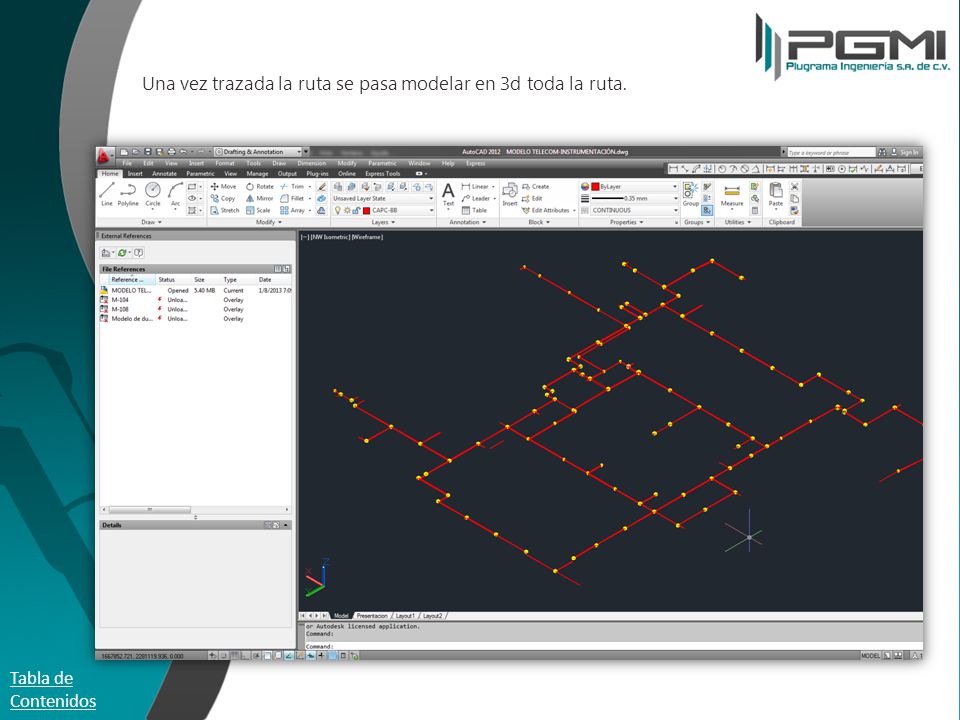Click the Create block tool
This screenshot has height=720, width=960.
[536, 186]
